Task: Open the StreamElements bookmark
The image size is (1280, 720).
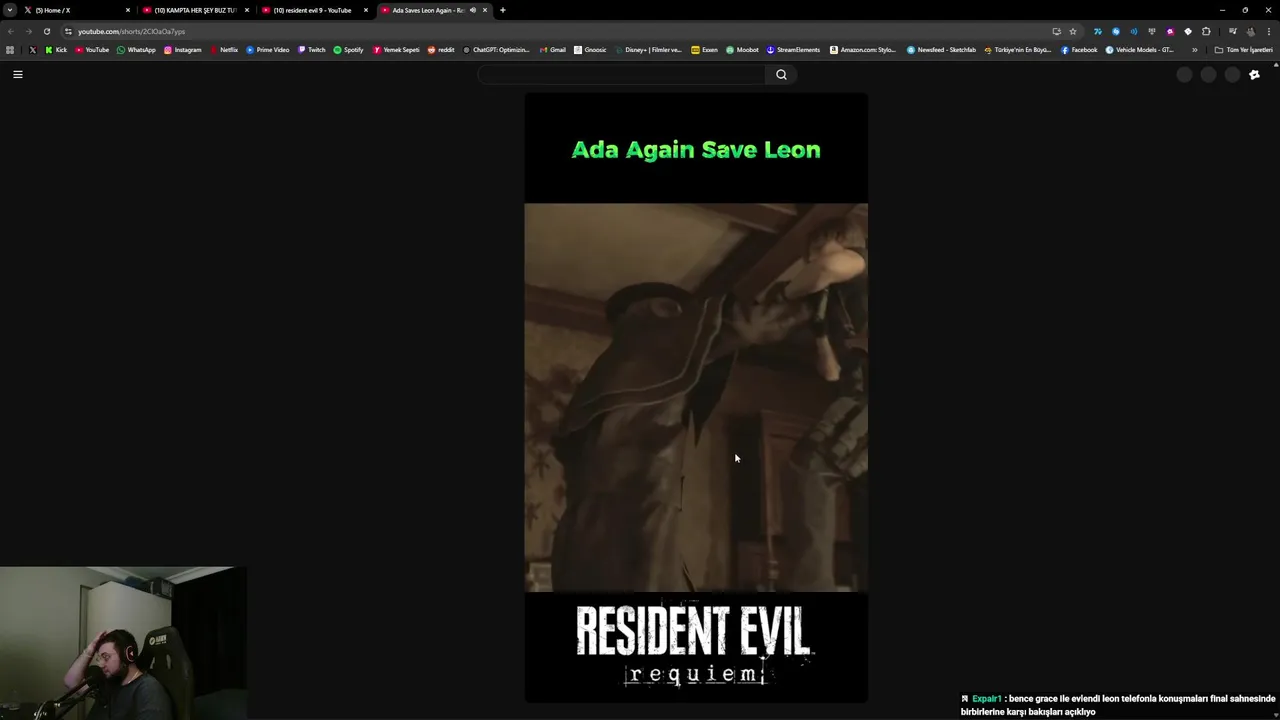Action: [793, 49]
